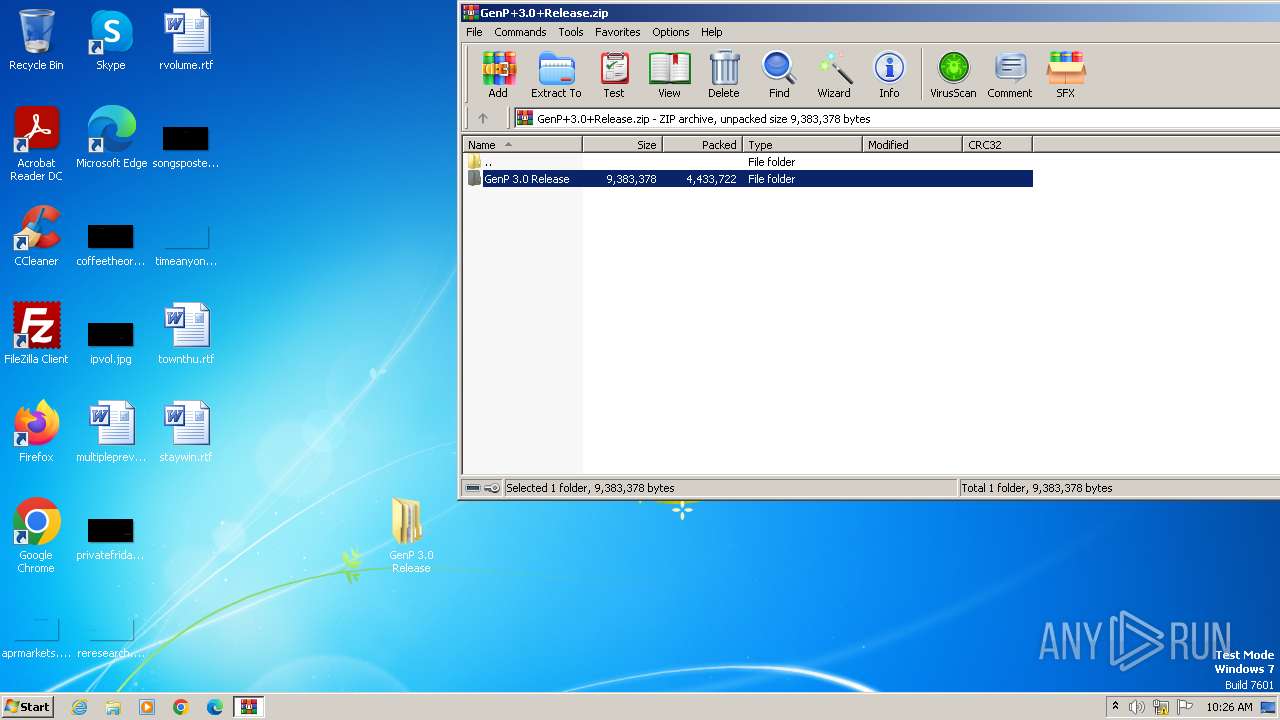Screen dimensions: 1280x720
Task: Click the Start button
Action: tap(27, 707)
